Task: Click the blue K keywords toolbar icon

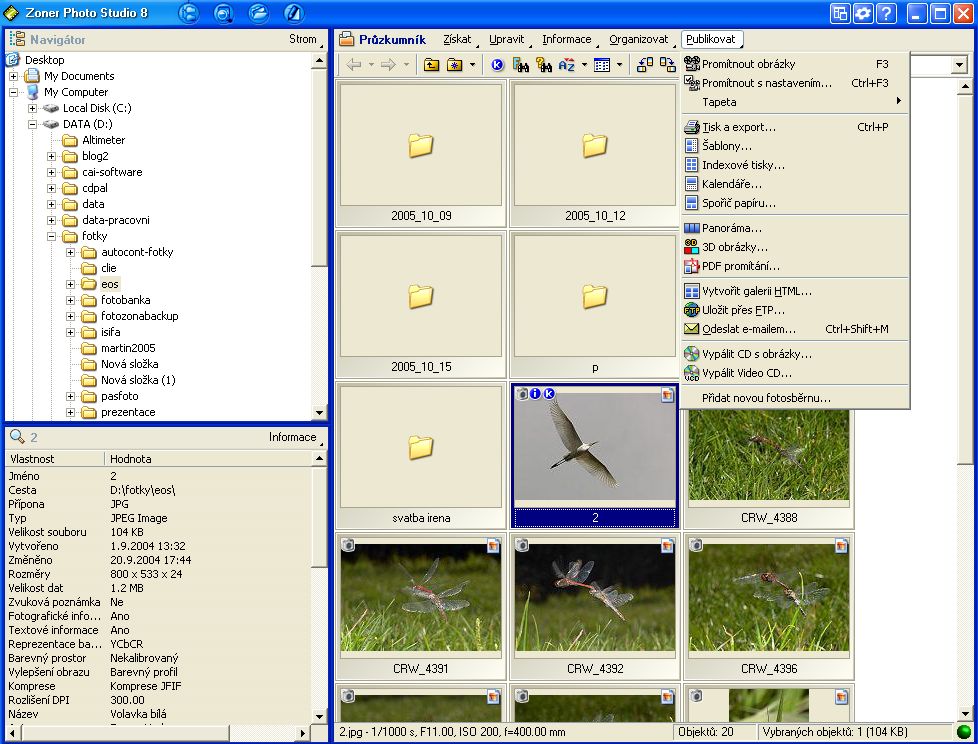Action: [x=497, y=64]
